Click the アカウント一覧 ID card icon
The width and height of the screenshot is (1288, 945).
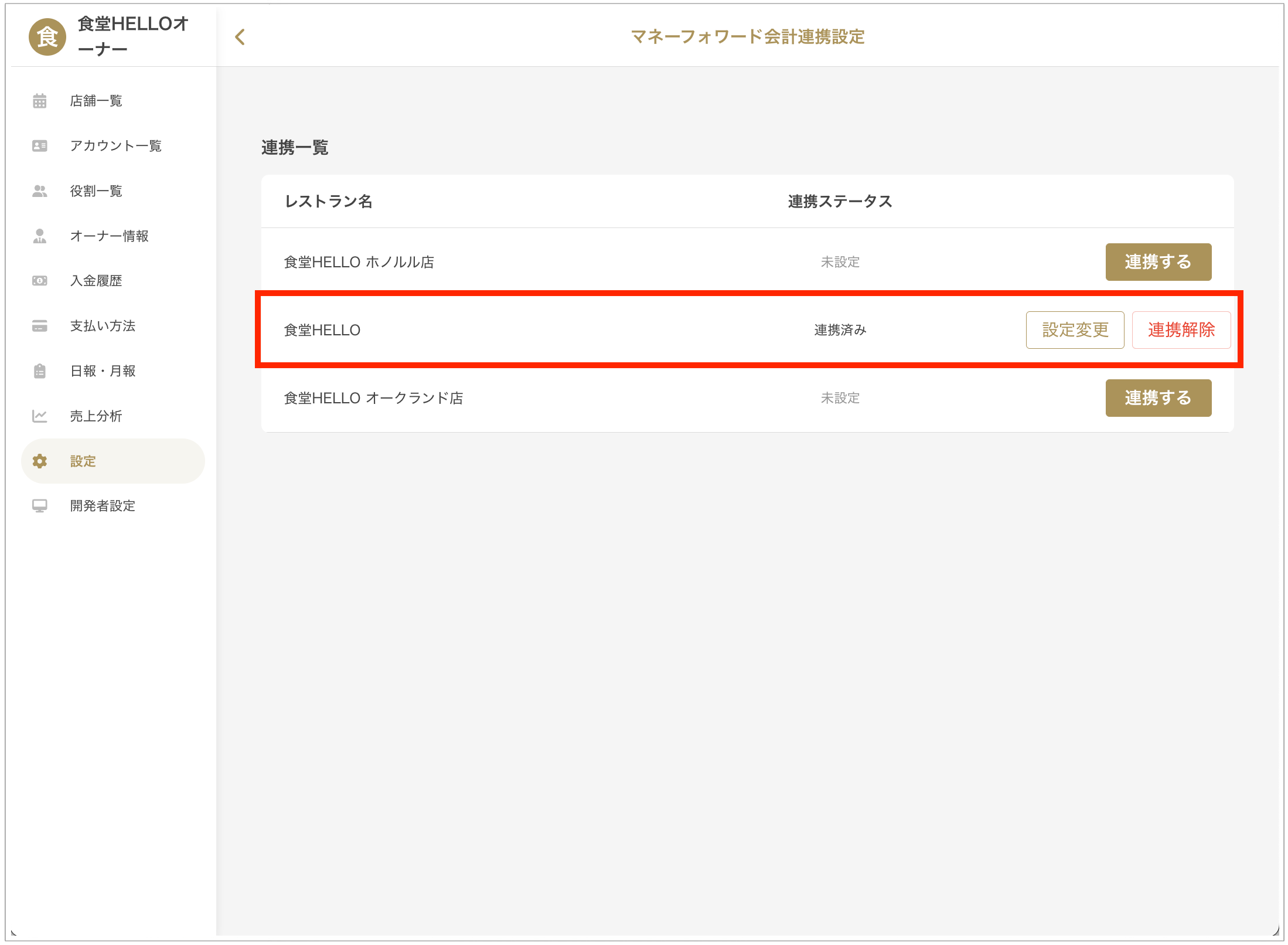(x=40, y=146)
